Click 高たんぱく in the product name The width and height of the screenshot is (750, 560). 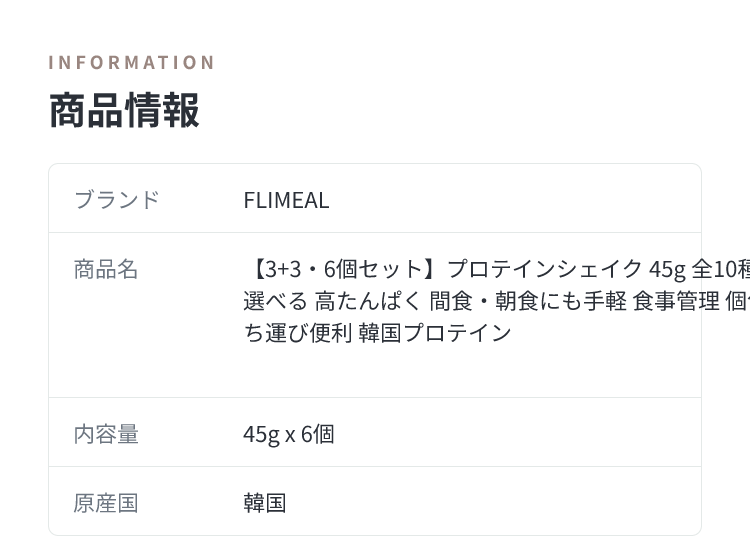tap(369, 301)
